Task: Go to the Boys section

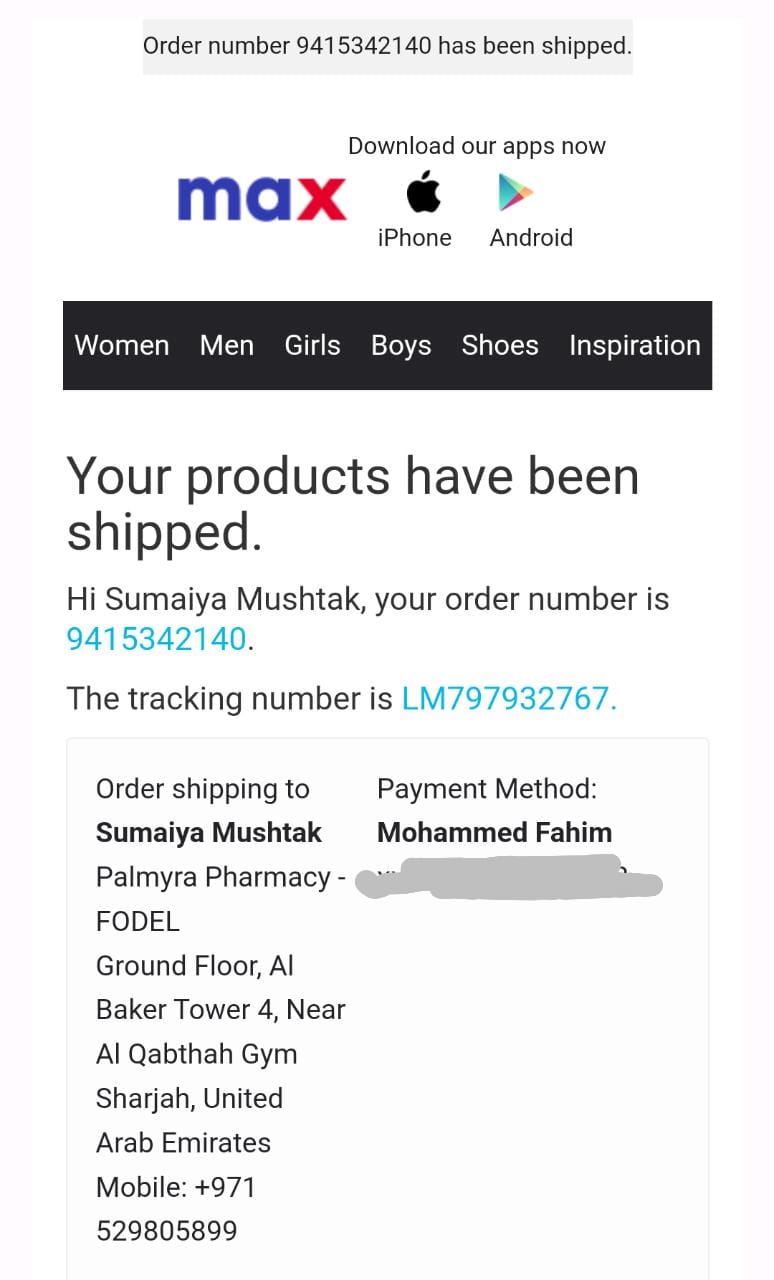Action: 401,346
